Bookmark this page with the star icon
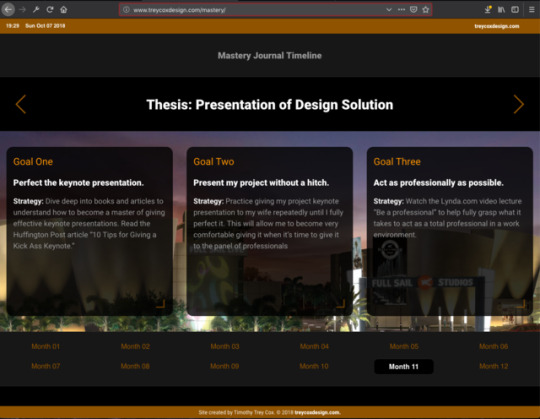The image size is (540, 419). pyautogui.click(x=426, y=10)
